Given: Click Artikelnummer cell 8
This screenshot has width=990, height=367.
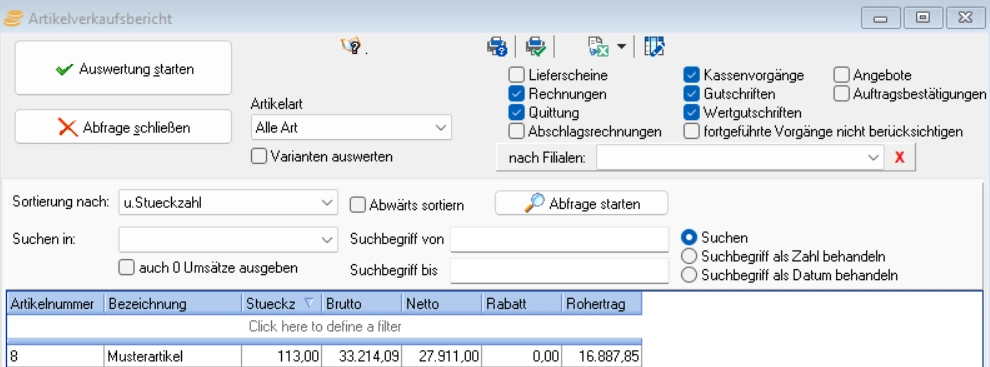Looking at the screenshot, I should click(x=56, y=356).
